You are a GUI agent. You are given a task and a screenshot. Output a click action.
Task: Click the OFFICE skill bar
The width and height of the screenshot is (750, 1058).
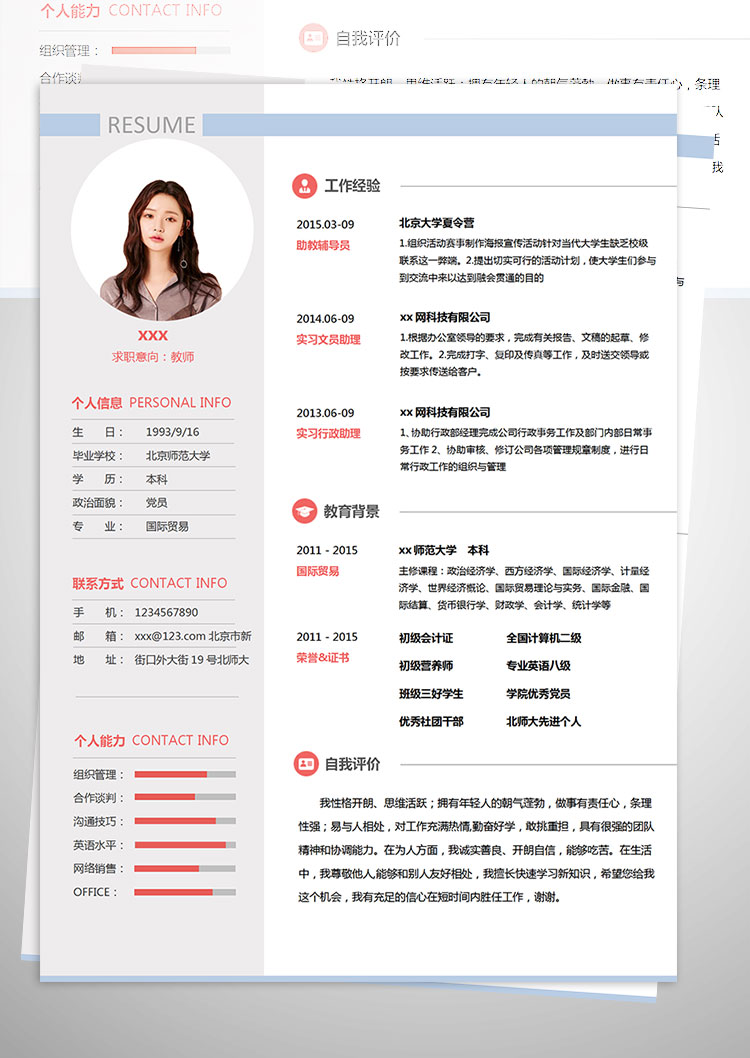tap(185, 892)
